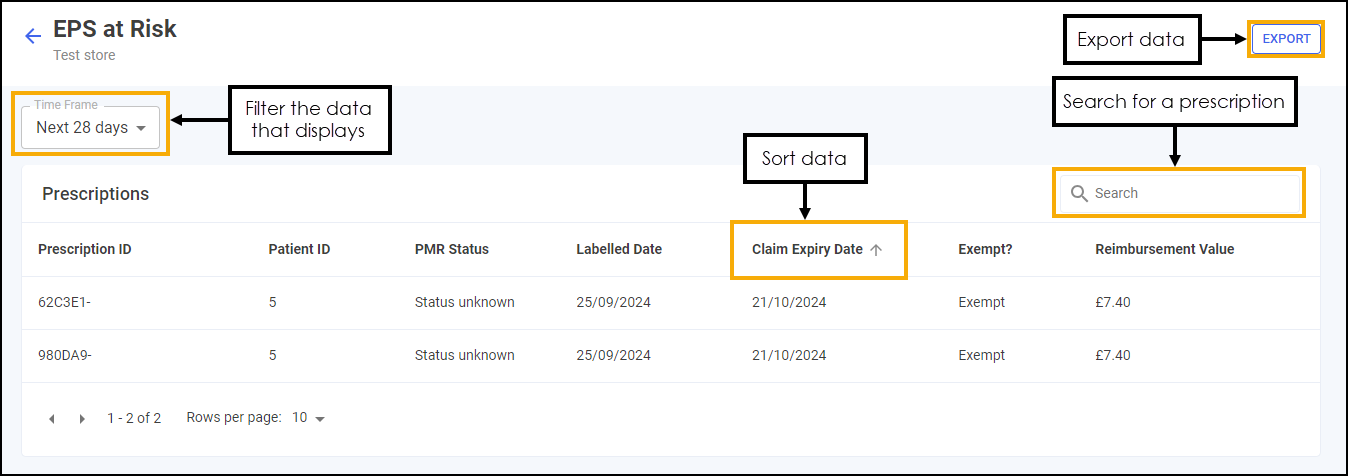Click the EPS at Risk page title
The height and width of the screenshot is (476, 1348).
(115, 29)
